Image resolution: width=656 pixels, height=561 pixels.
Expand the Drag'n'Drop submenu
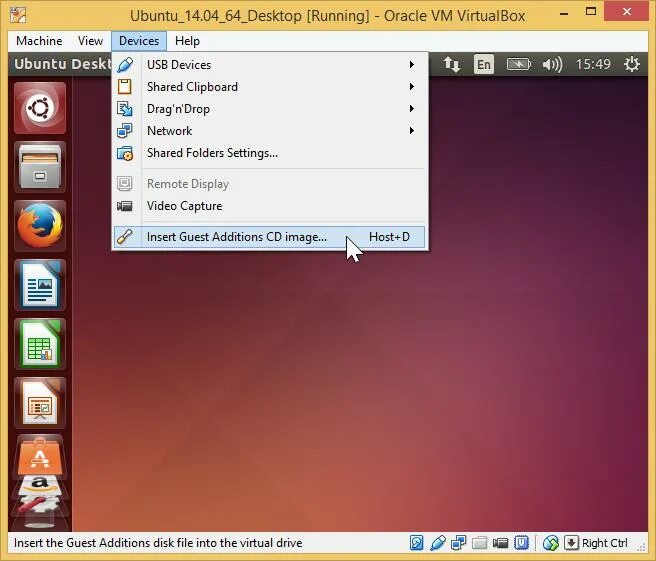[270, 109]
